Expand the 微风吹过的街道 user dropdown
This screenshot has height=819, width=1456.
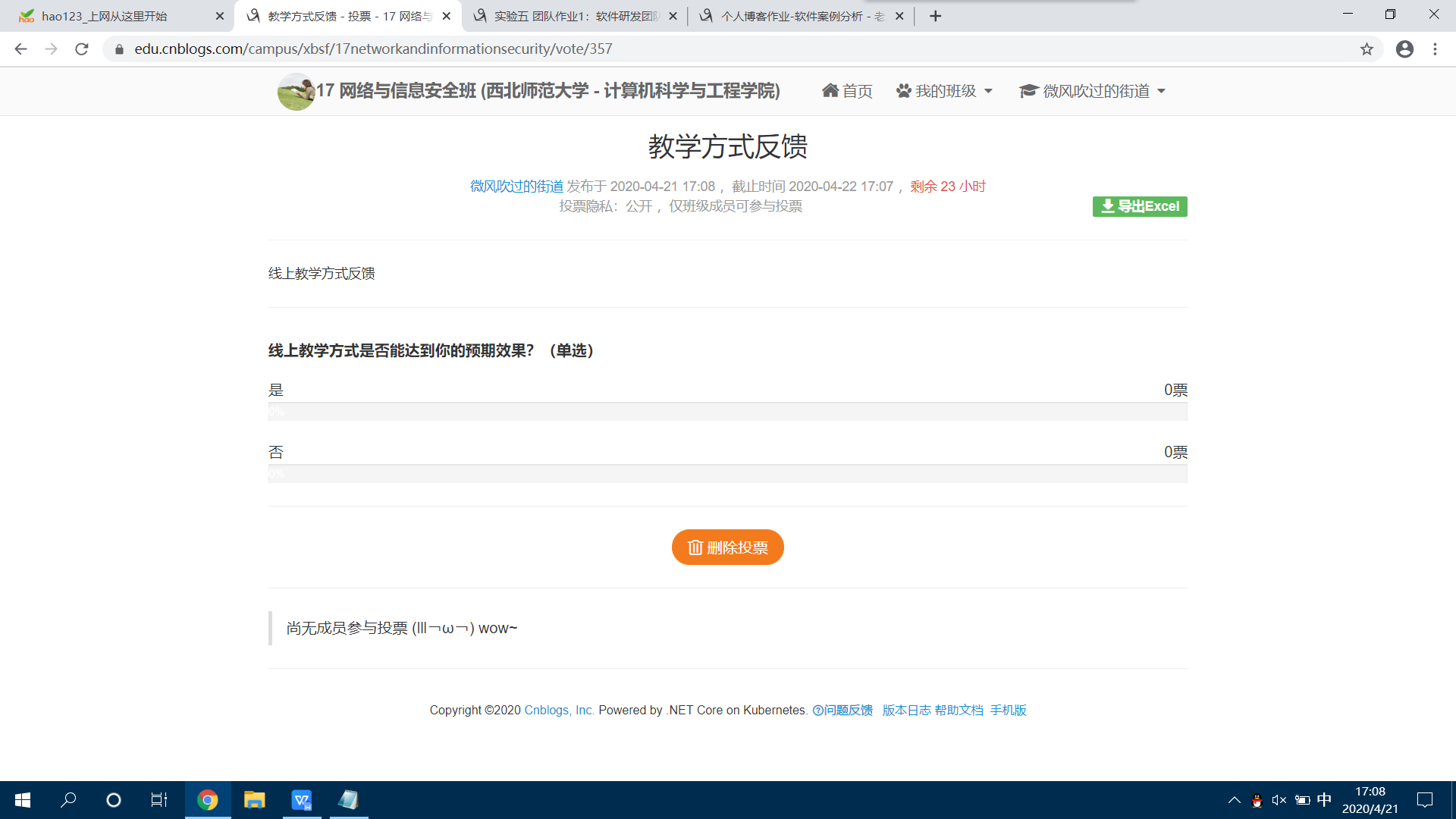point(1092,91)
